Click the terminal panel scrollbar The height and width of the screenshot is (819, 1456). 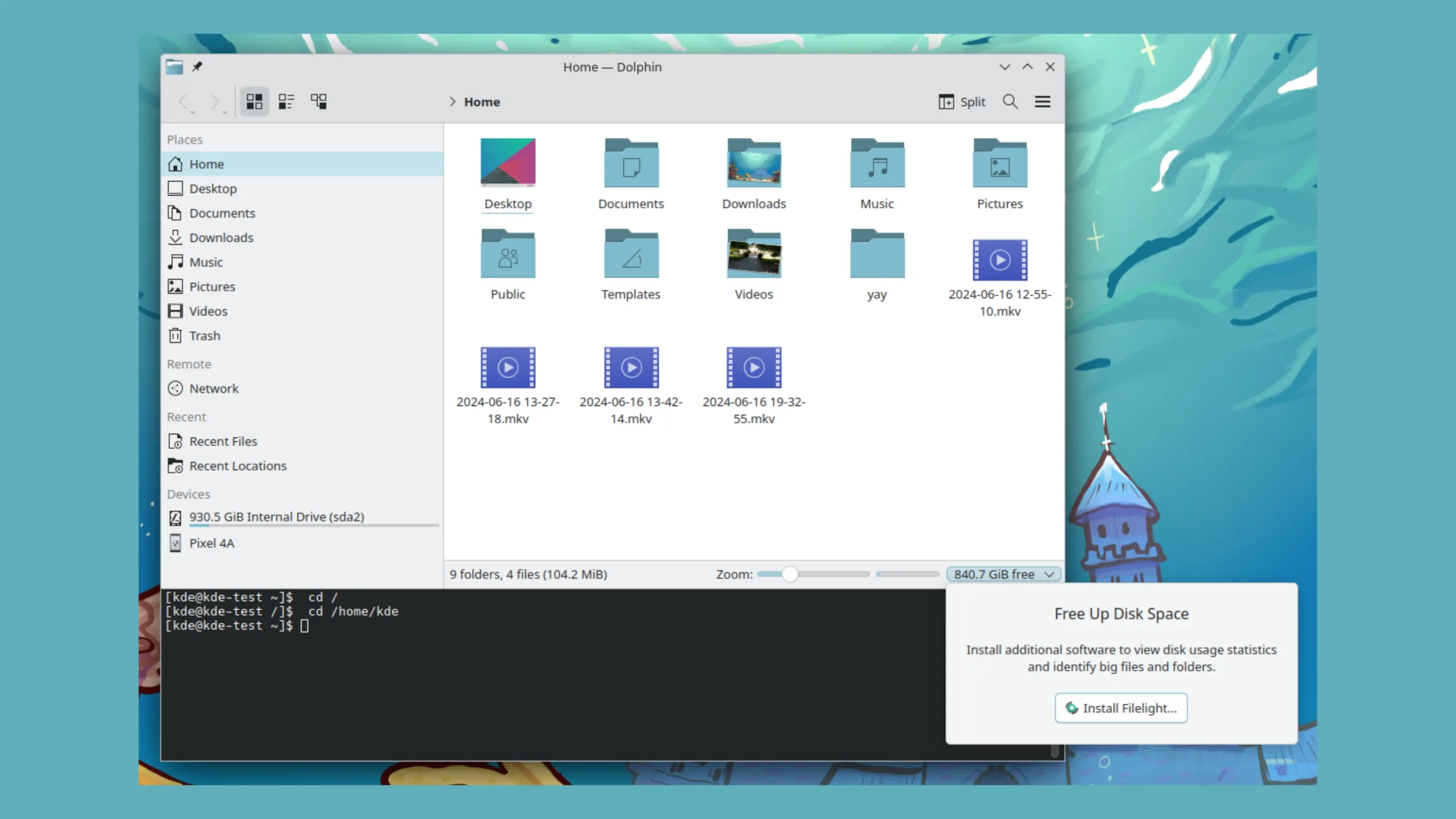click(x=1054, y=751)
